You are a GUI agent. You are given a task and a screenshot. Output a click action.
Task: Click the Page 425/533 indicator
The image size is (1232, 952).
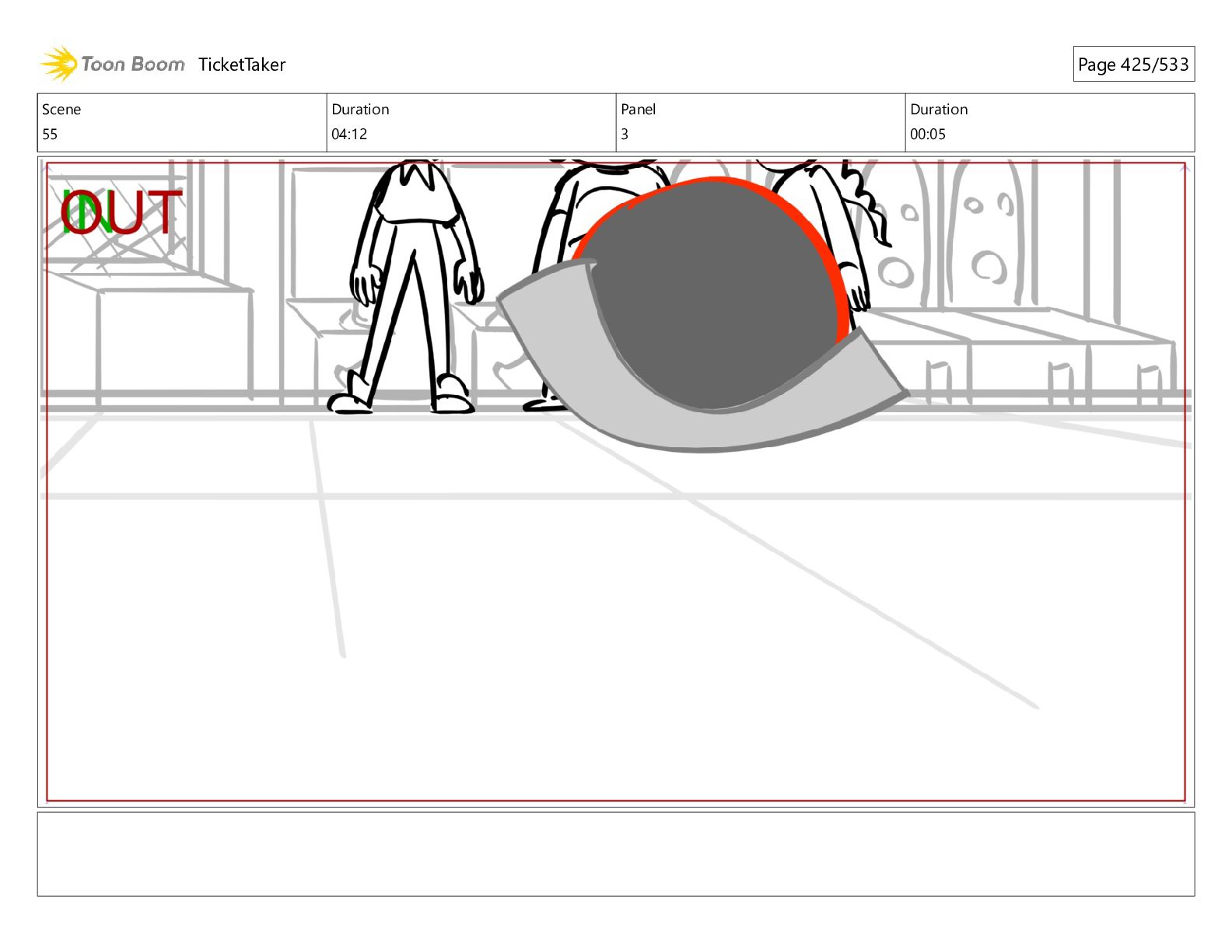(x=1133, y=65)
